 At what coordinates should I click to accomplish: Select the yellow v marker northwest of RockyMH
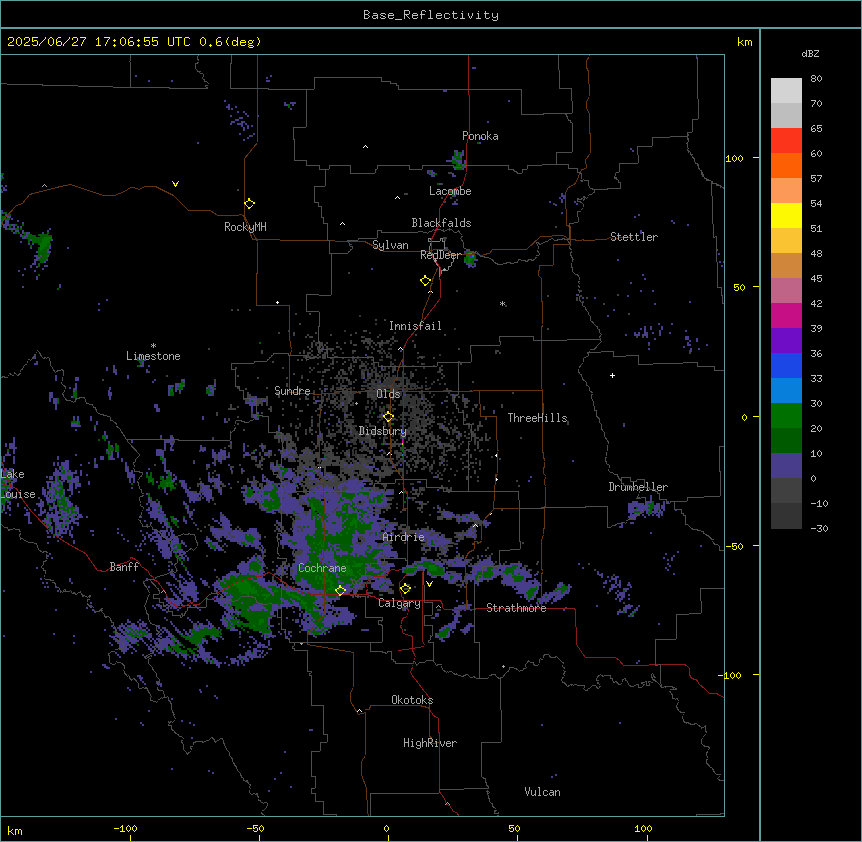pyautogui.click(x=175, y=184)
